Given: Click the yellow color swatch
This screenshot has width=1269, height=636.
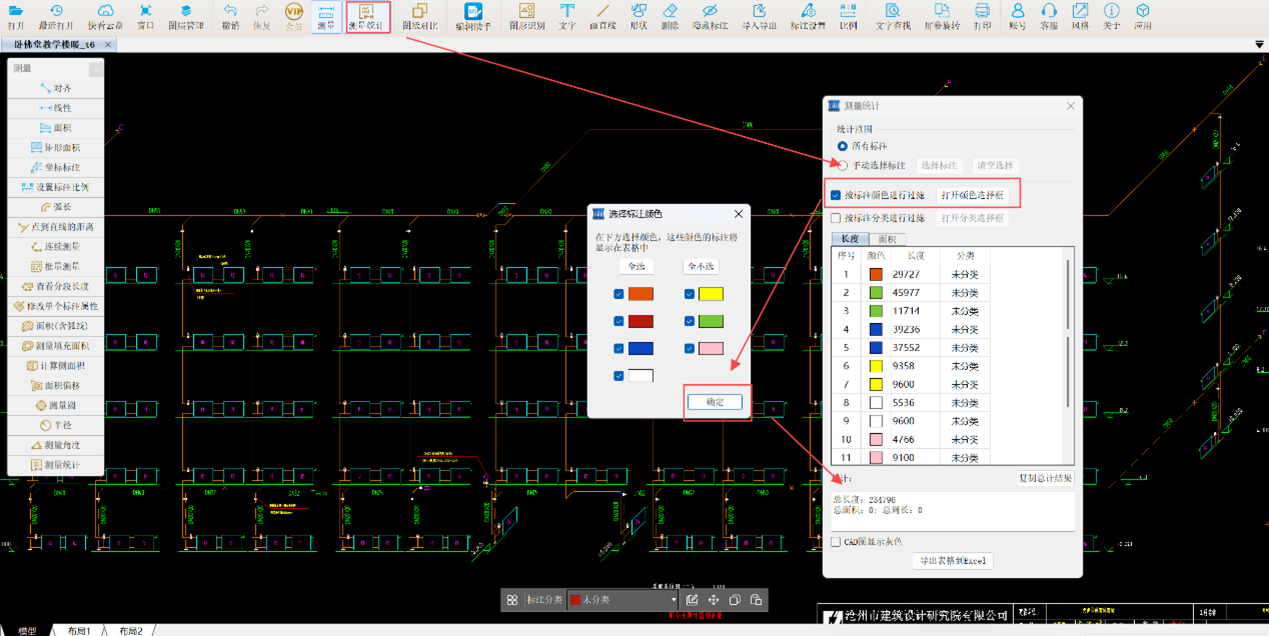Looking at the screenshot, I should [x=710, y=294].
